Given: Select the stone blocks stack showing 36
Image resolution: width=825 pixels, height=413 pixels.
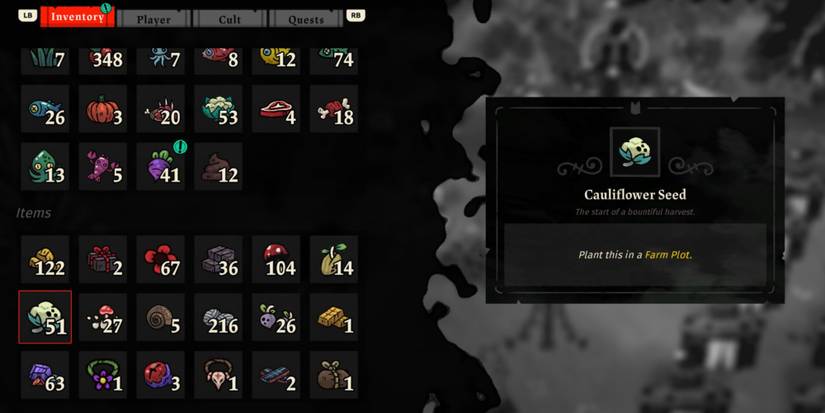Looking at the screenshot, I should (218, 259).
